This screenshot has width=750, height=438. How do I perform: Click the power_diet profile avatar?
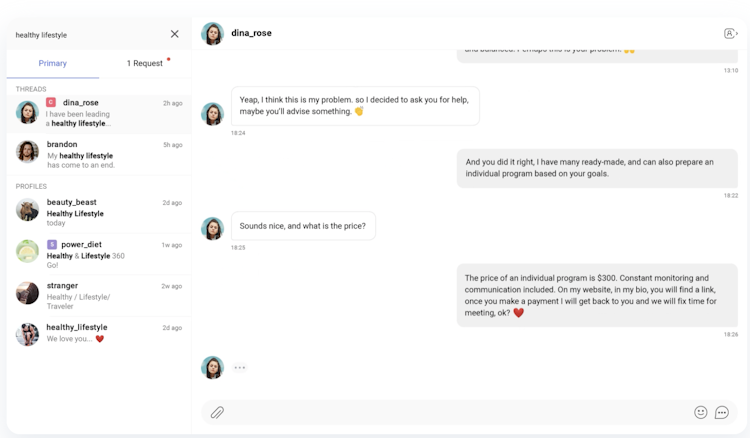tap(27, 251)
